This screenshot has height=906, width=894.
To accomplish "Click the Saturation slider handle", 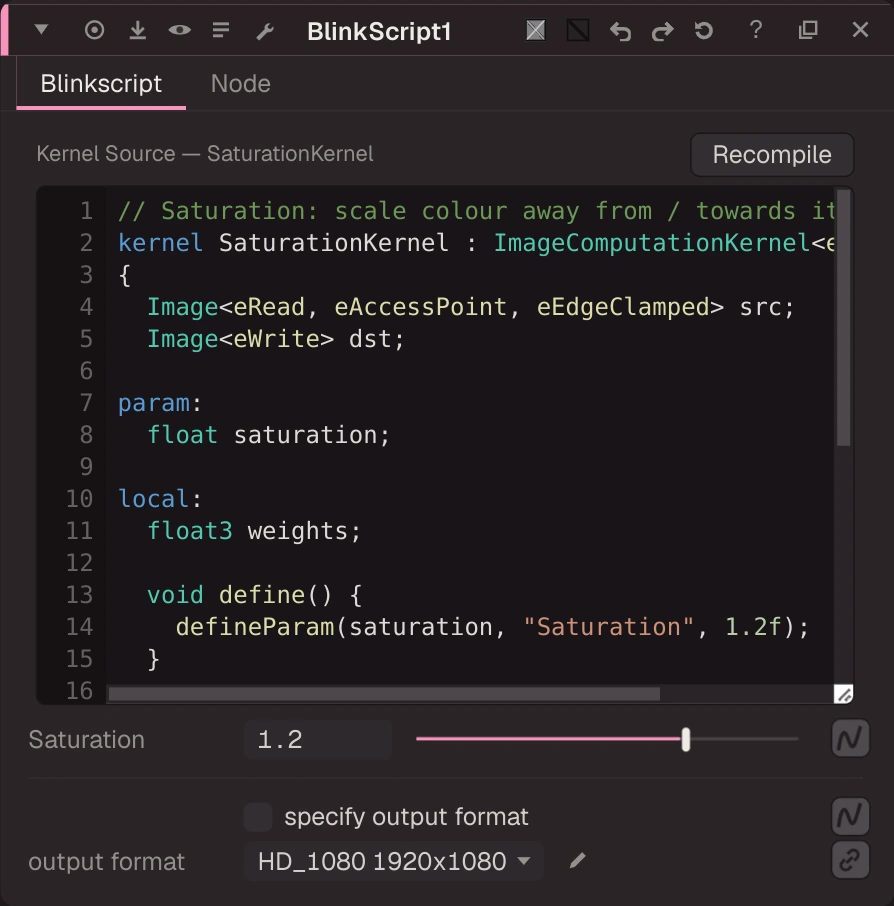I will (x=686, y=740).
